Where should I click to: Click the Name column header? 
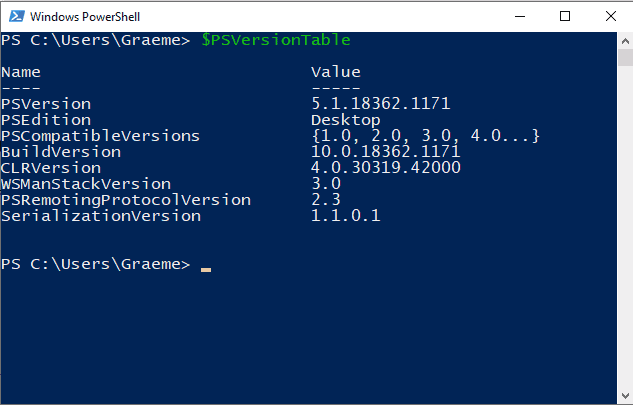coord(21,72)
